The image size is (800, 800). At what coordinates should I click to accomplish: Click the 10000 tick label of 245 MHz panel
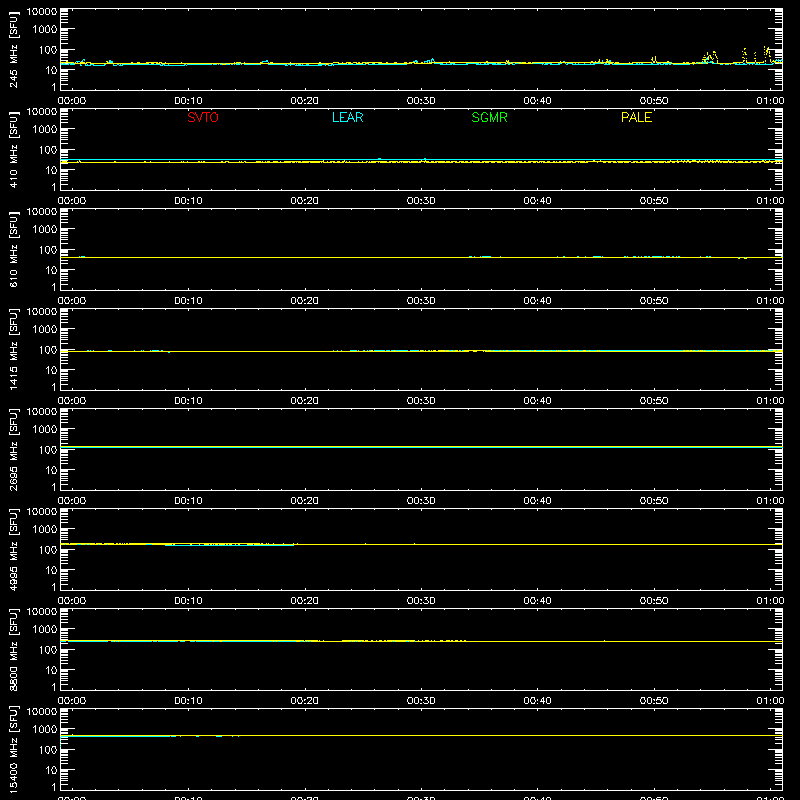coord(42,12)
